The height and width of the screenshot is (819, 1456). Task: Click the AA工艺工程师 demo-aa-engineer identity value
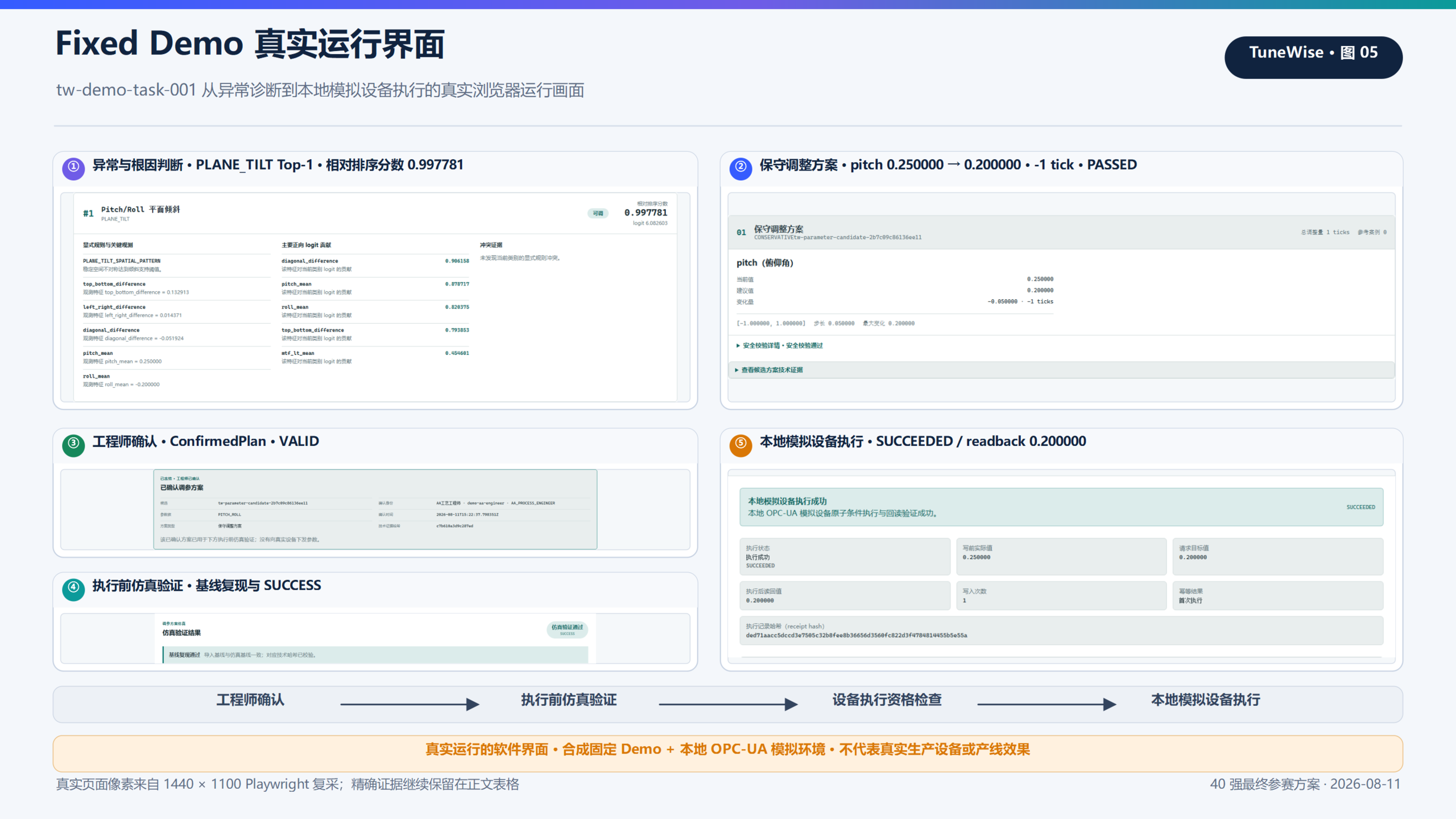495,503
